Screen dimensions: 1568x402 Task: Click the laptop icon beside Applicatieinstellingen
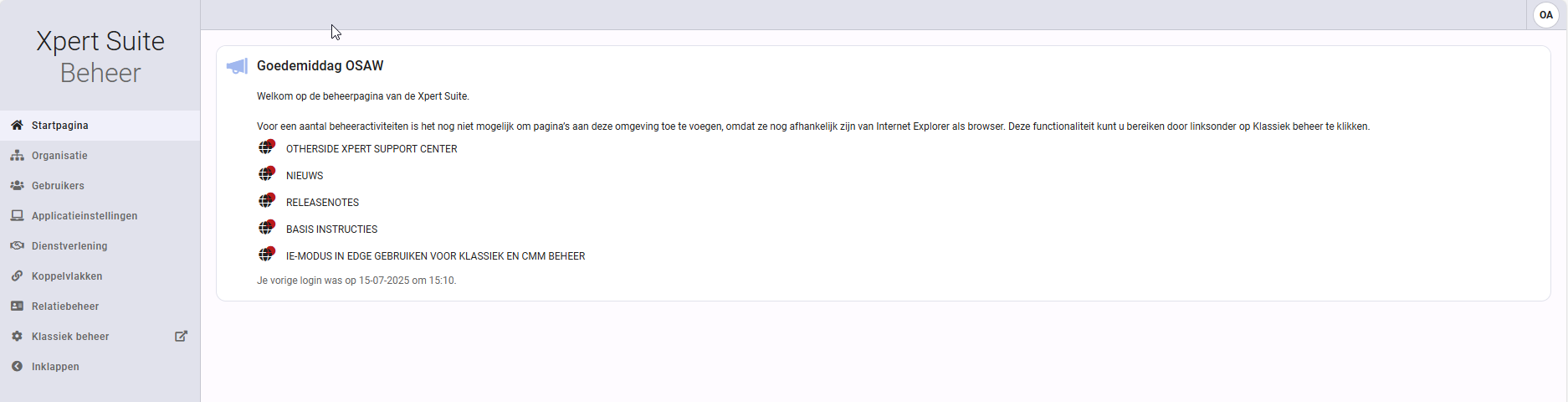(17, 216)
